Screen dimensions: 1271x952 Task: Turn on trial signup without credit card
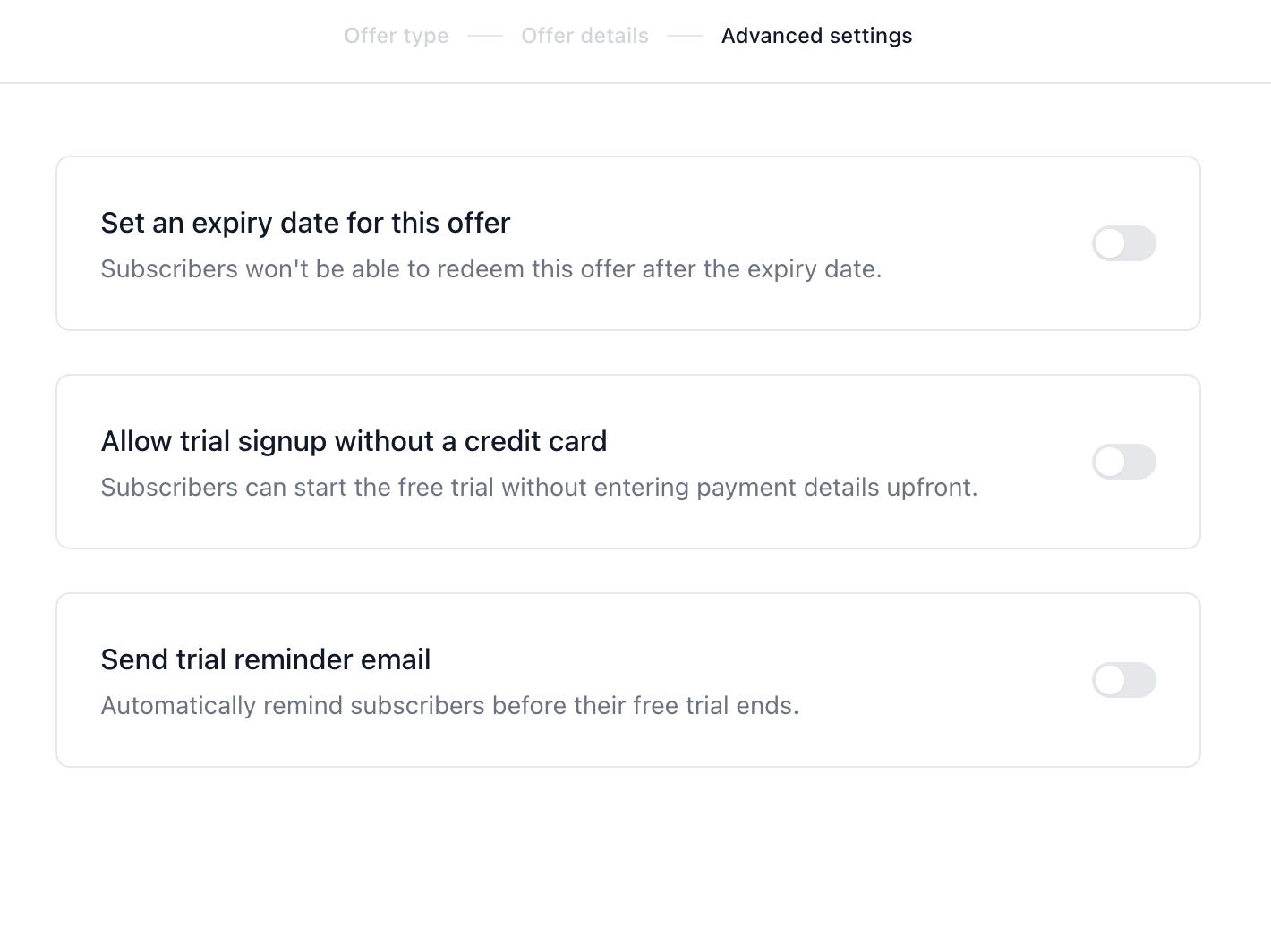point(1124,462)
